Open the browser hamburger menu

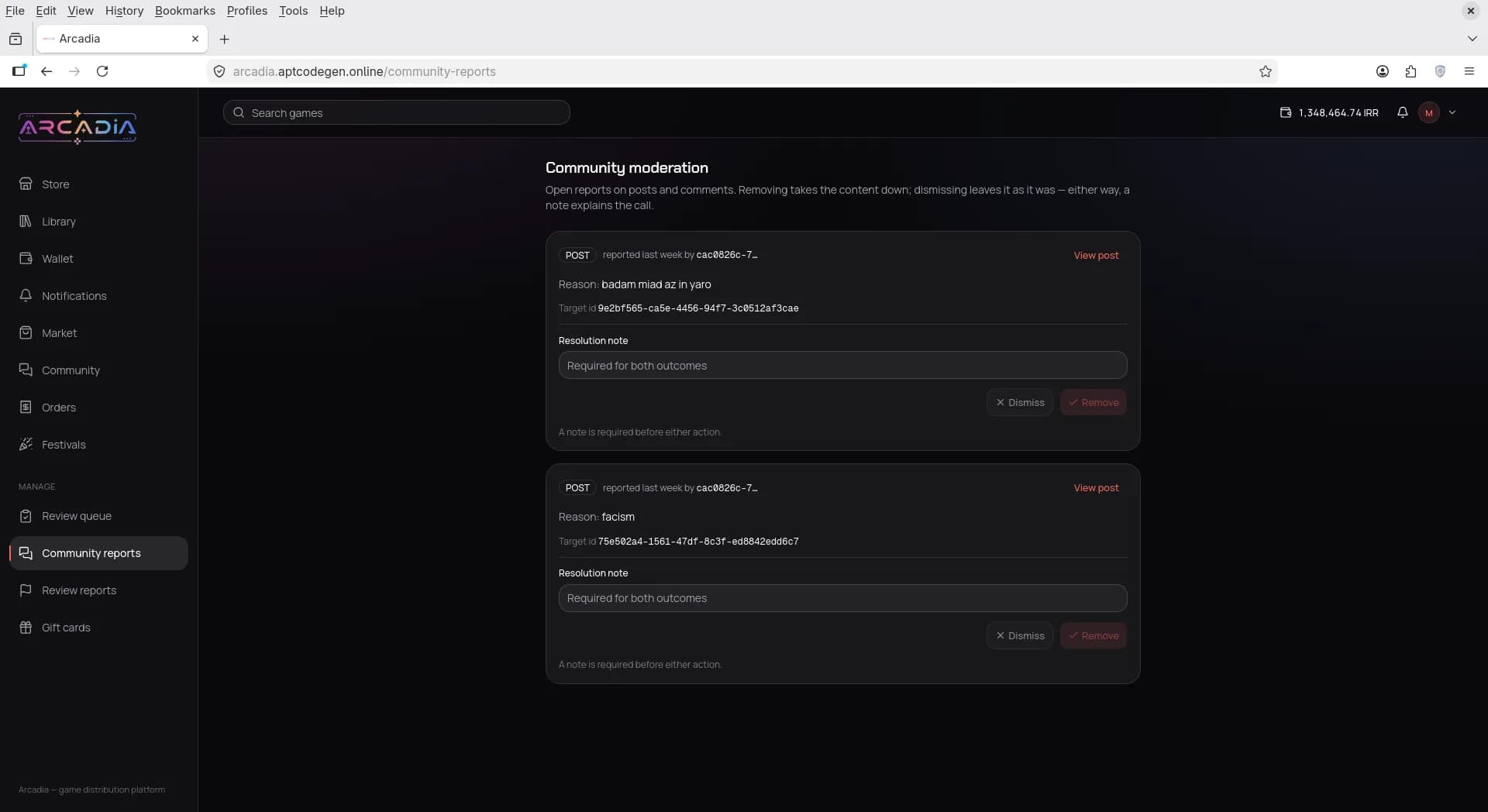1469,71
